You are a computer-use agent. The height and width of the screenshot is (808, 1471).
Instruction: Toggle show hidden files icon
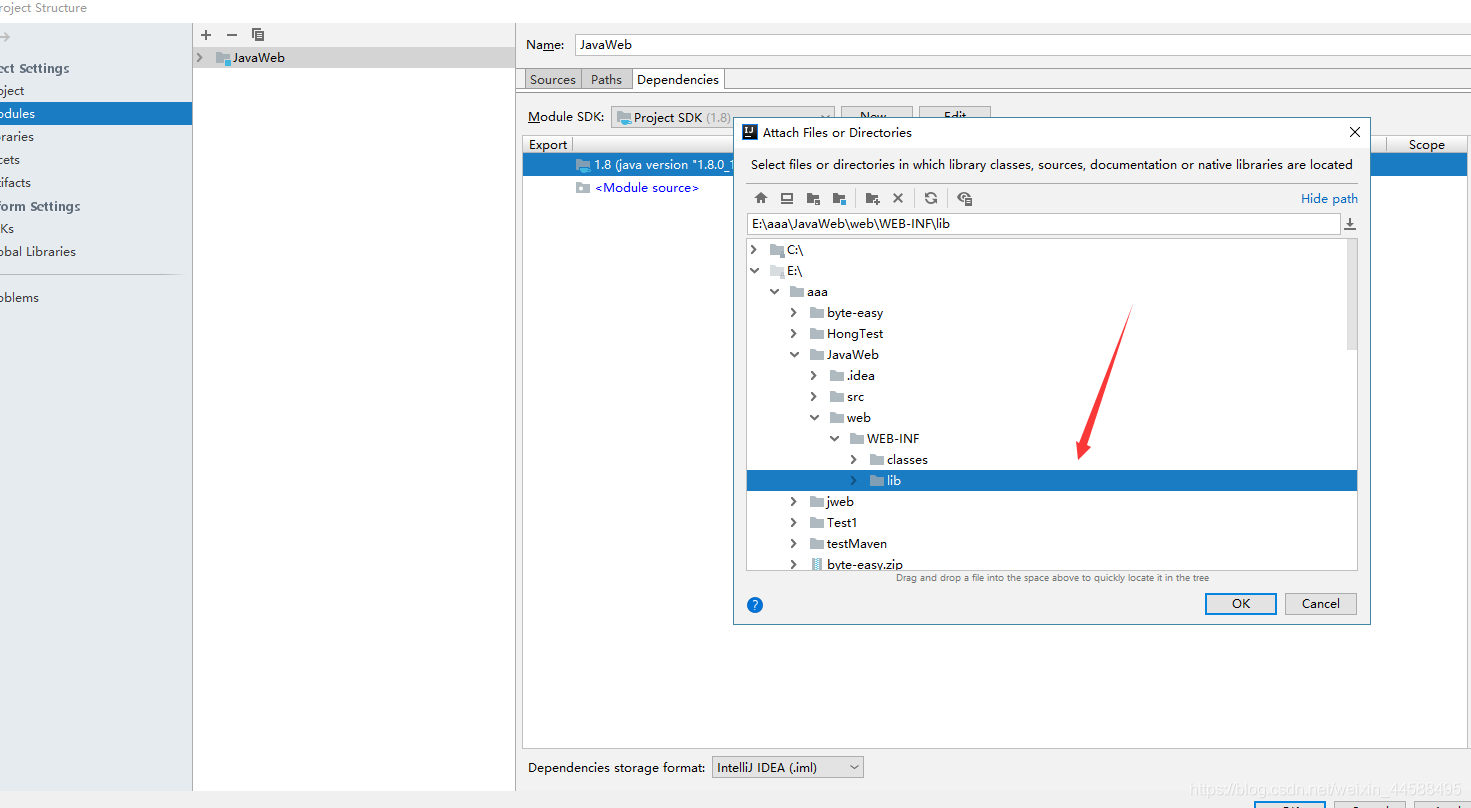(x=964, y=198)
